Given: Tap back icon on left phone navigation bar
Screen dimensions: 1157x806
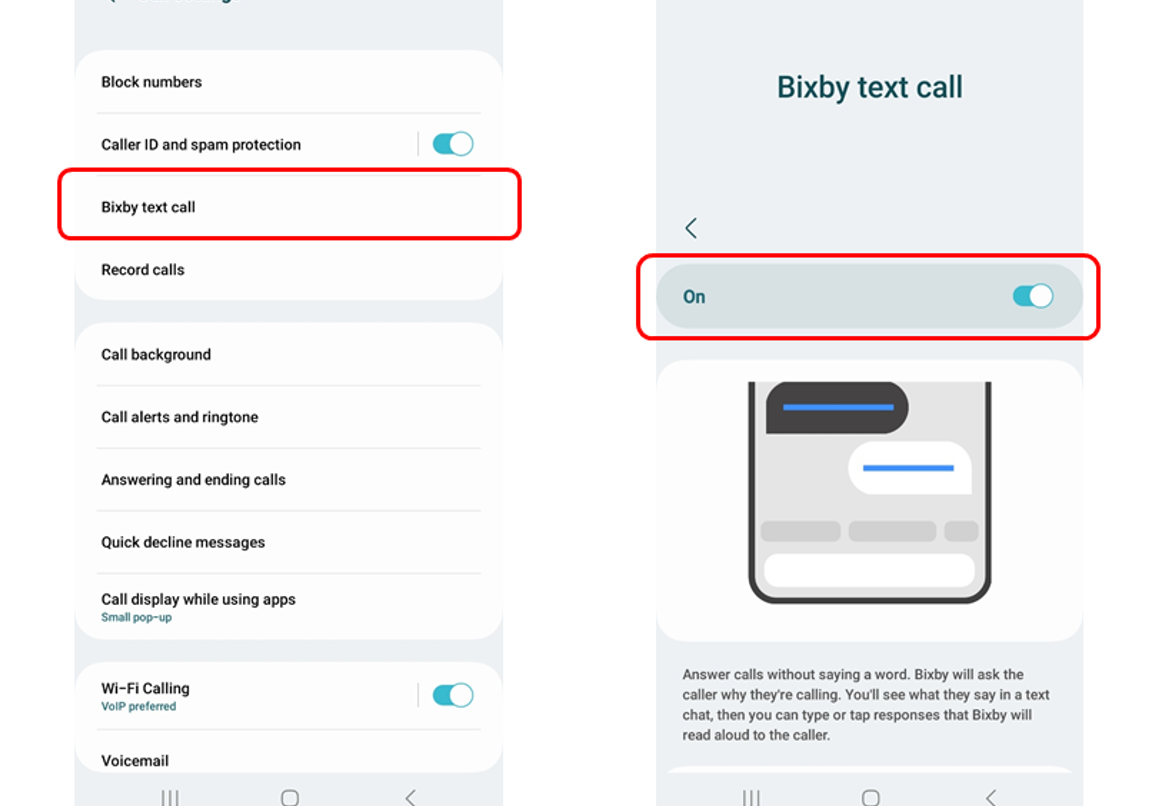Looking at the screenshot, I should coord(411,798).
